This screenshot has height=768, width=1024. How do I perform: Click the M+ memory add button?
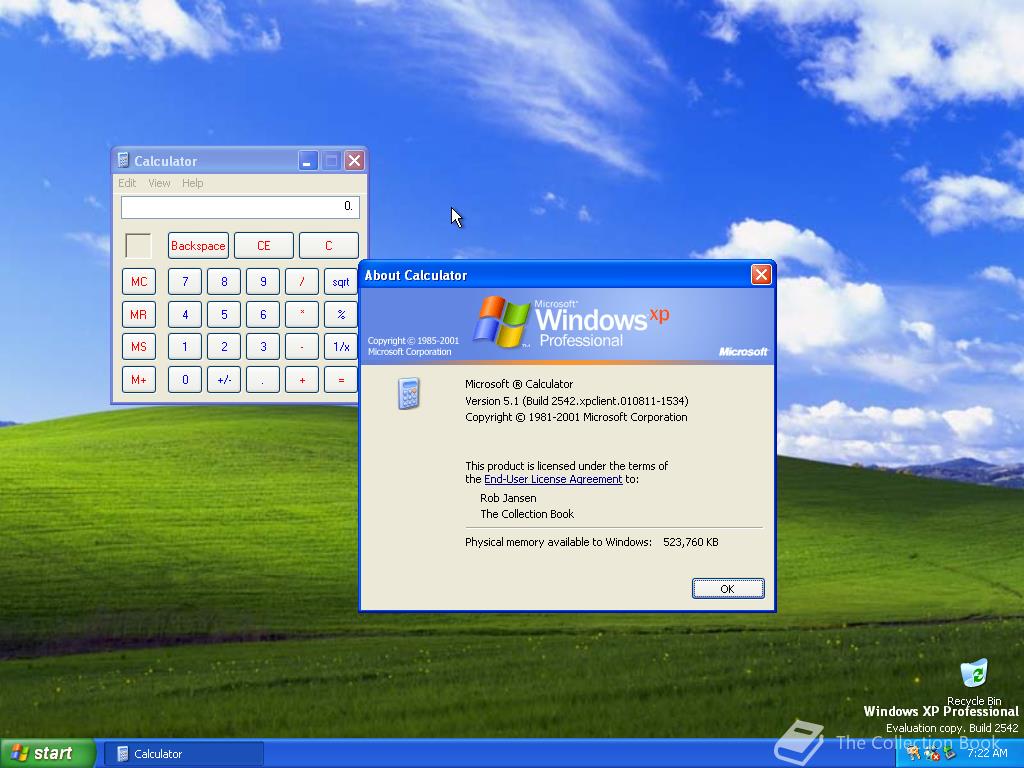coord(138,379)
